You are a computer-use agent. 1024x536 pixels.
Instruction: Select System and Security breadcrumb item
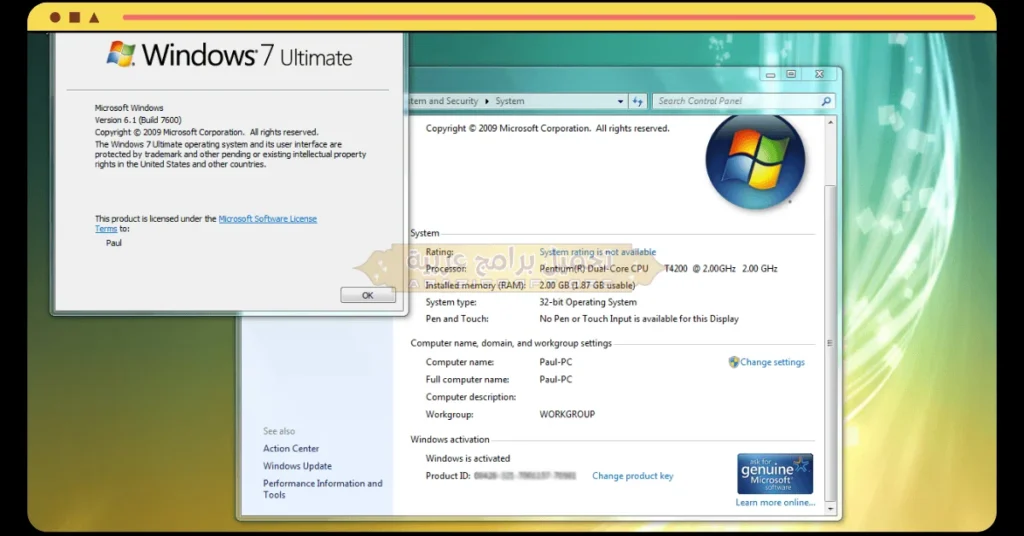tap(442, 101)
